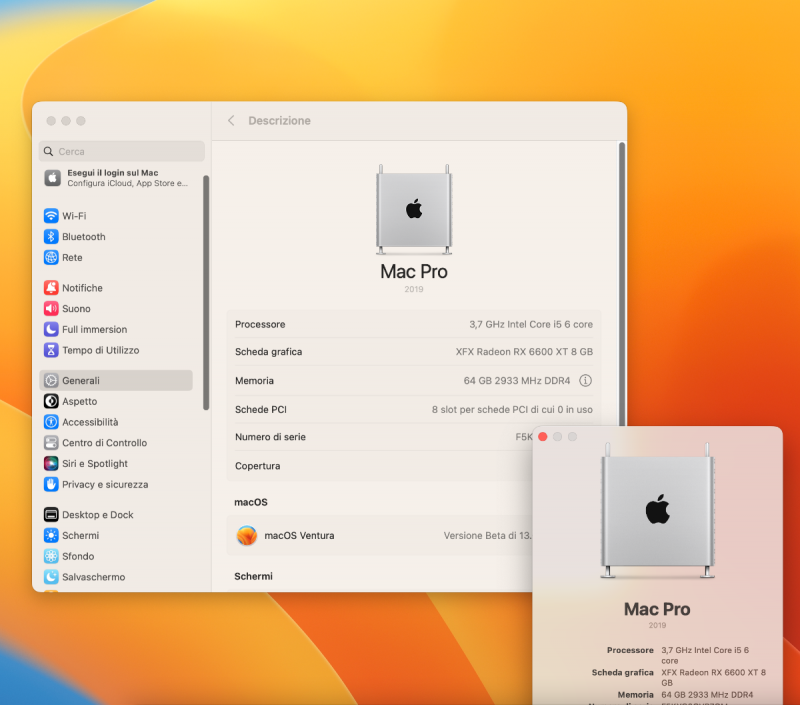Open Tempo di Utilizzo hourglass icon
800x705 pixels.
(x=51, y=350)
